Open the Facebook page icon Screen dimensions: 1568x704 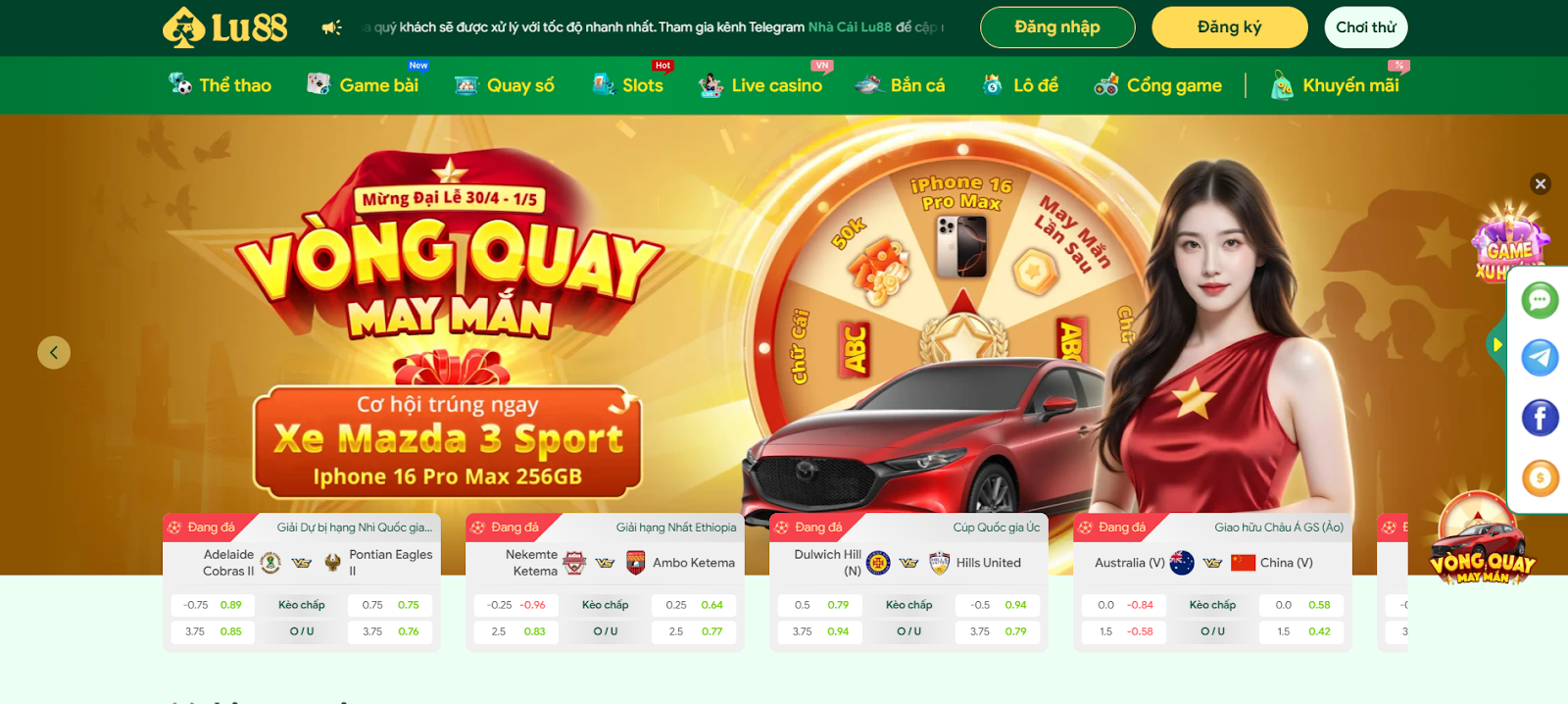click(1540, 418)
